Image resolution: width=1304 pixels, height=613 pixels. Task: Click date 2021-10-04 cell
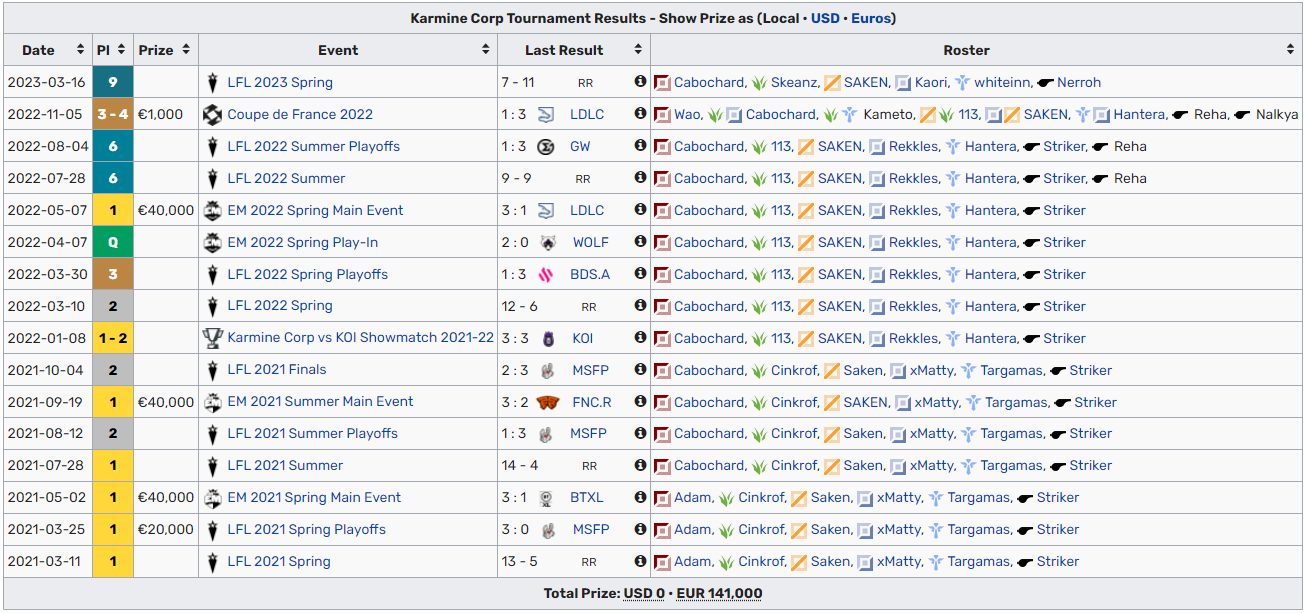[x=47, y=370]
